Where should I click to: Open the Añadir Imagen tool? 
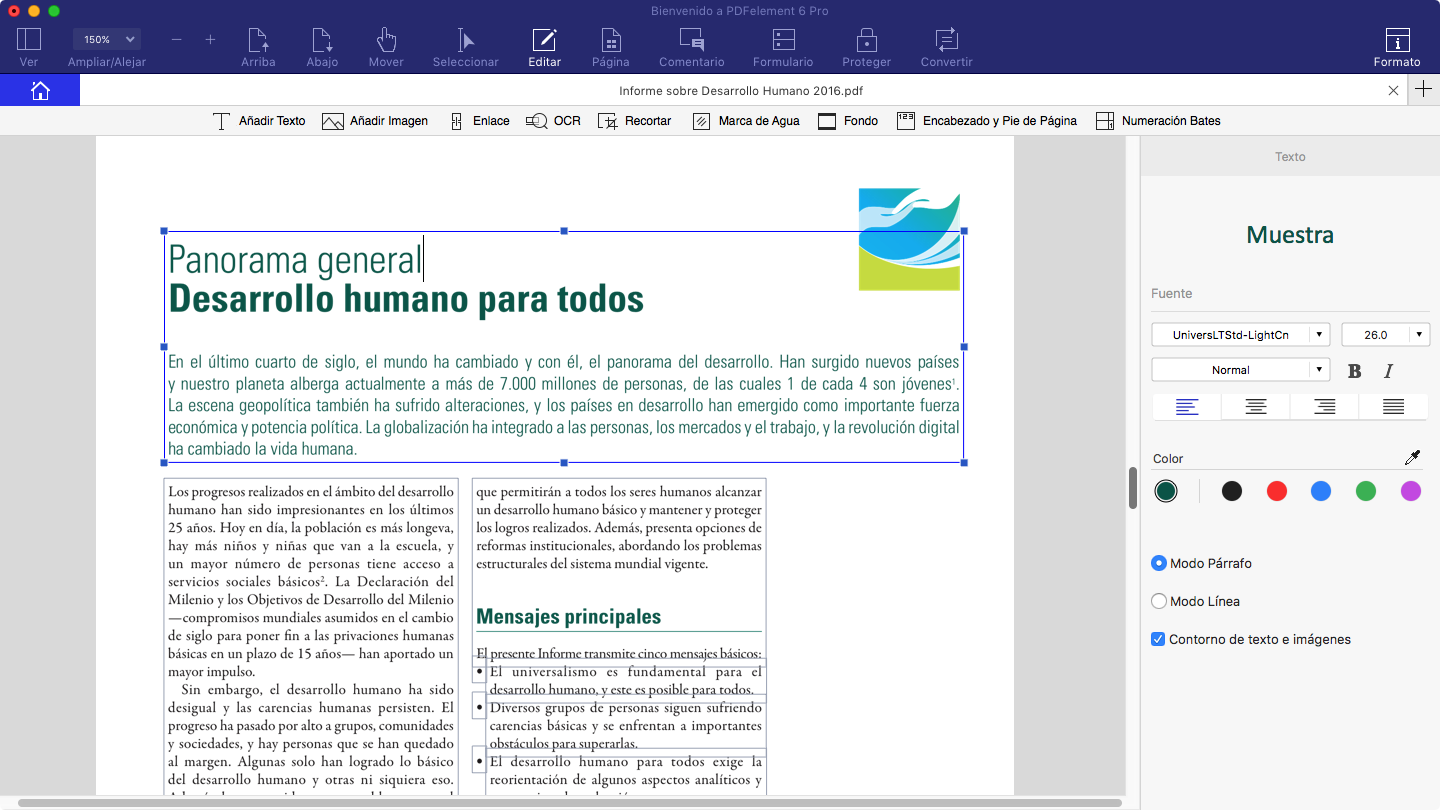pyautogui.click(x=375, y=120)
